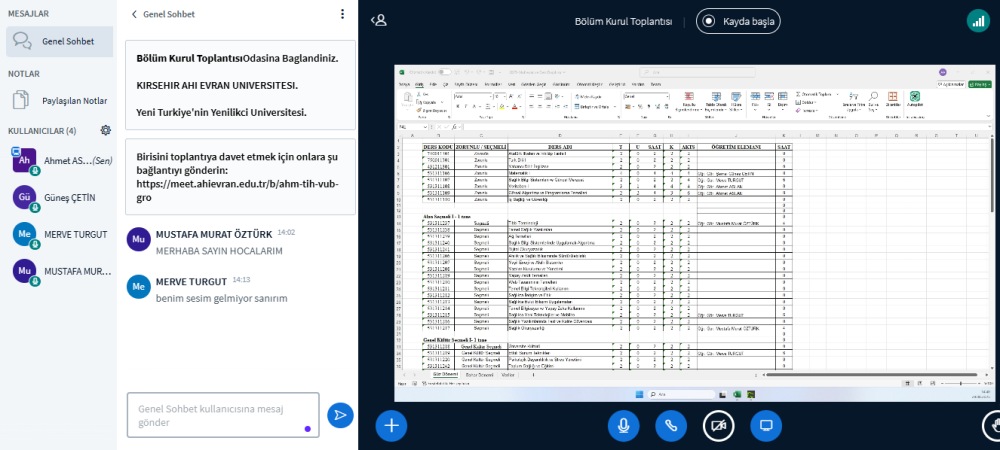The width and height of the screenshot is (1000, 450).
Task: Open the user management gear icon
Action: tap(105, 130)
